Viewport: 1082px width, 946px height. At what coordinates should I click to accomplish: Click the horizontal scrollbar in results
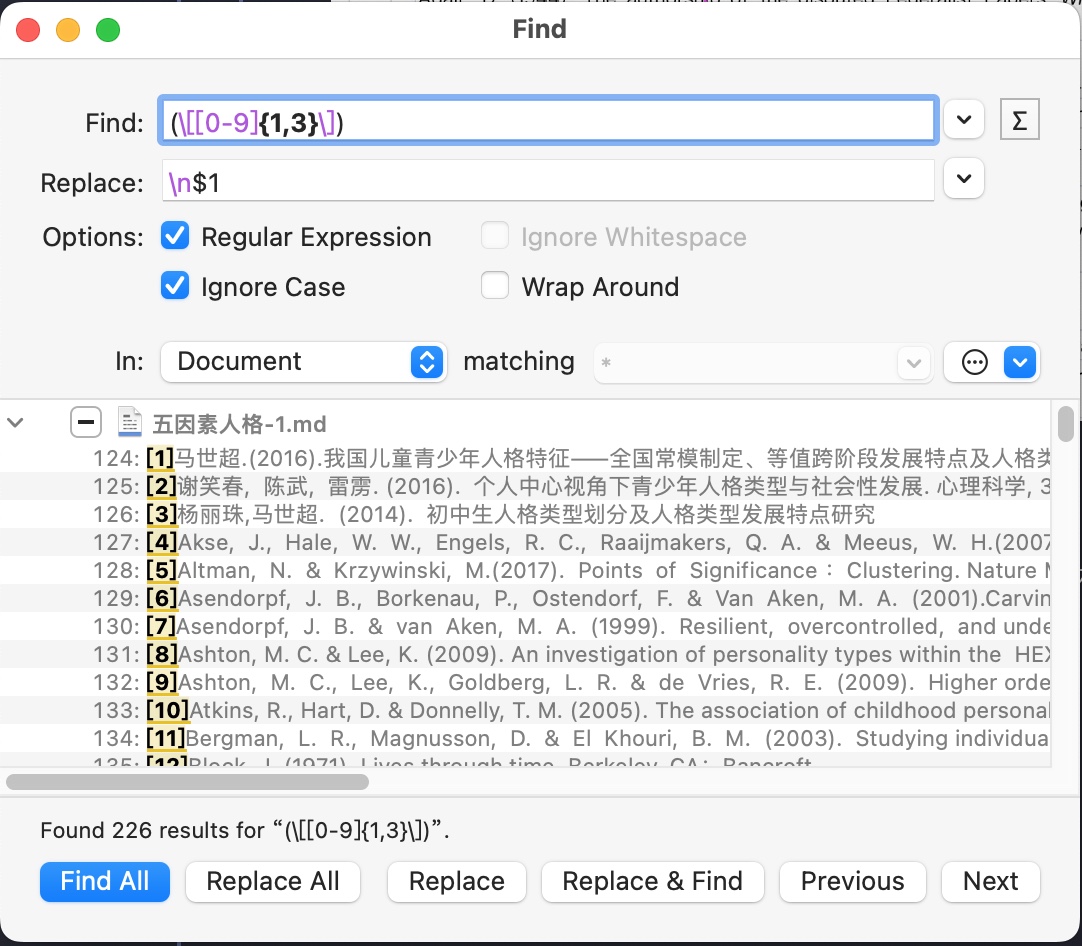pyautogui.click(x=182, y=780)
